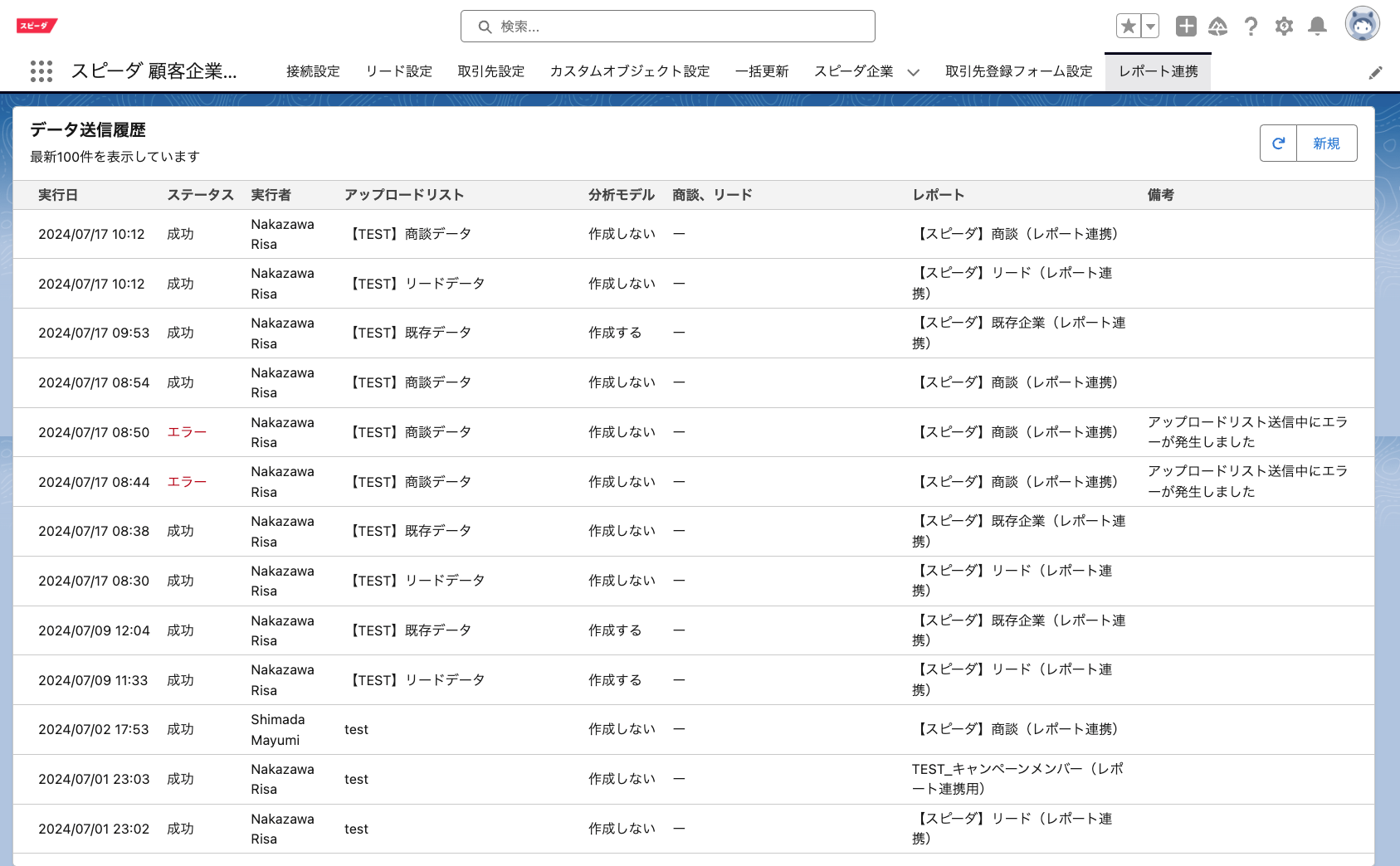Viewport: 1400px width, 866px height.
Task: Open global actions with the plus icon
Action: (1186, 26)
